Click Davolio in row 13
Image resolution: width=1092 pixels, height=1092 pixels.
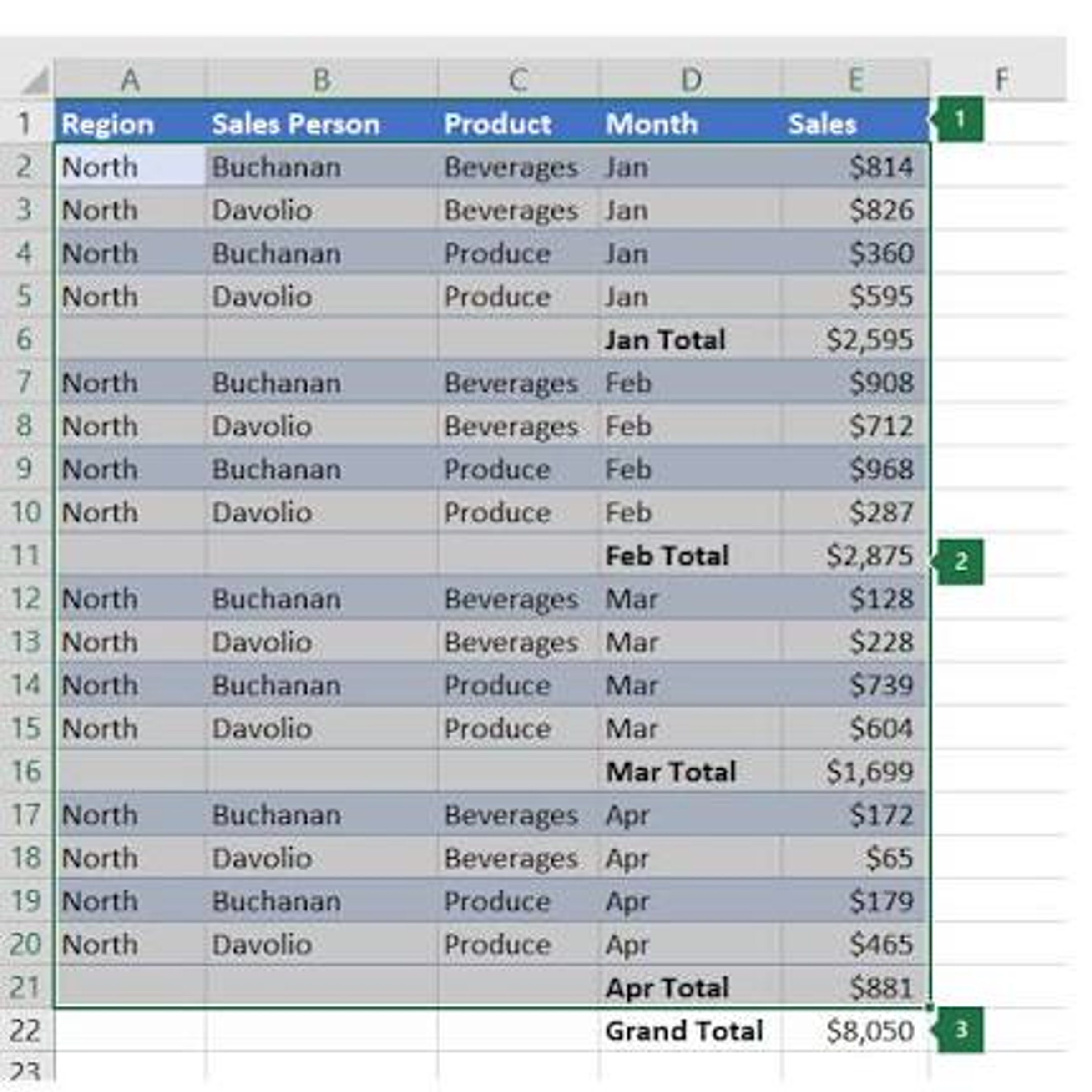(322, 642)
